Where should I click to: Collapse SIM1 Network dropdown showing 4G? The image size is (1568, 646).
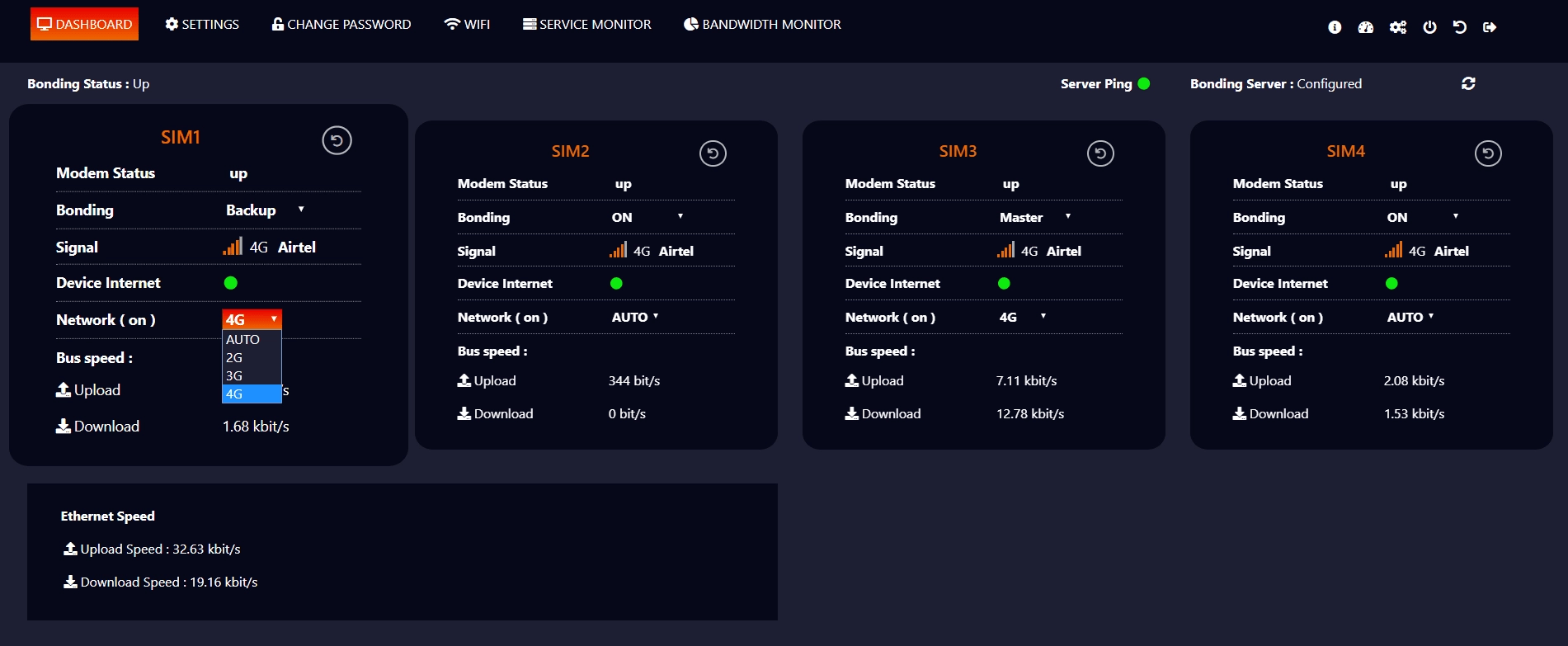252,319
